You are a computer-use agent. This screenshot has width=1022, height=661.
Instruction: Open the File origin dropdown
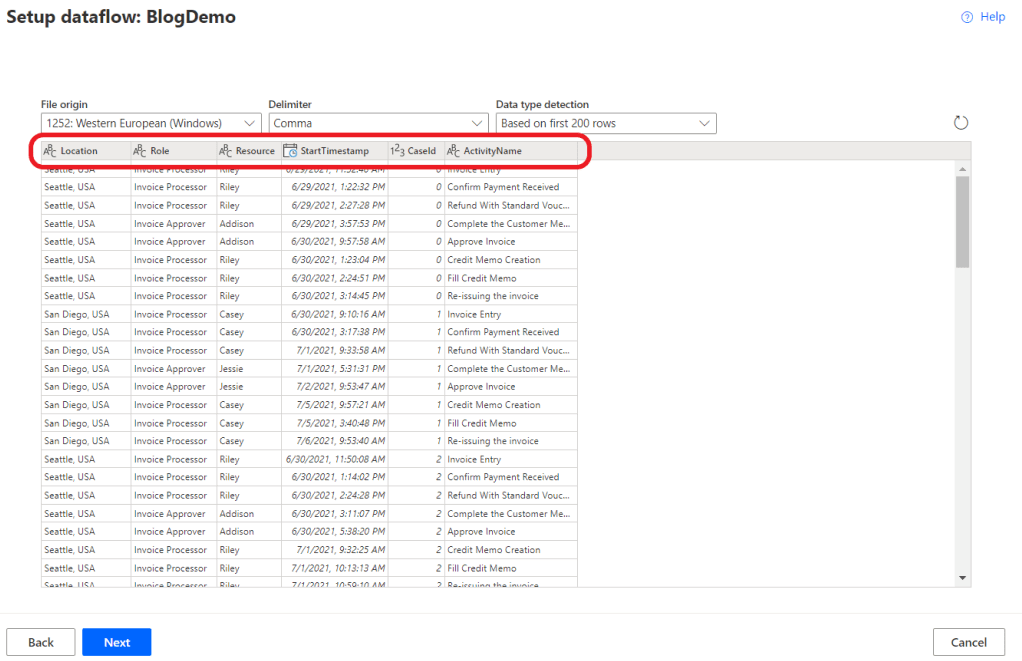coord(151,123)
